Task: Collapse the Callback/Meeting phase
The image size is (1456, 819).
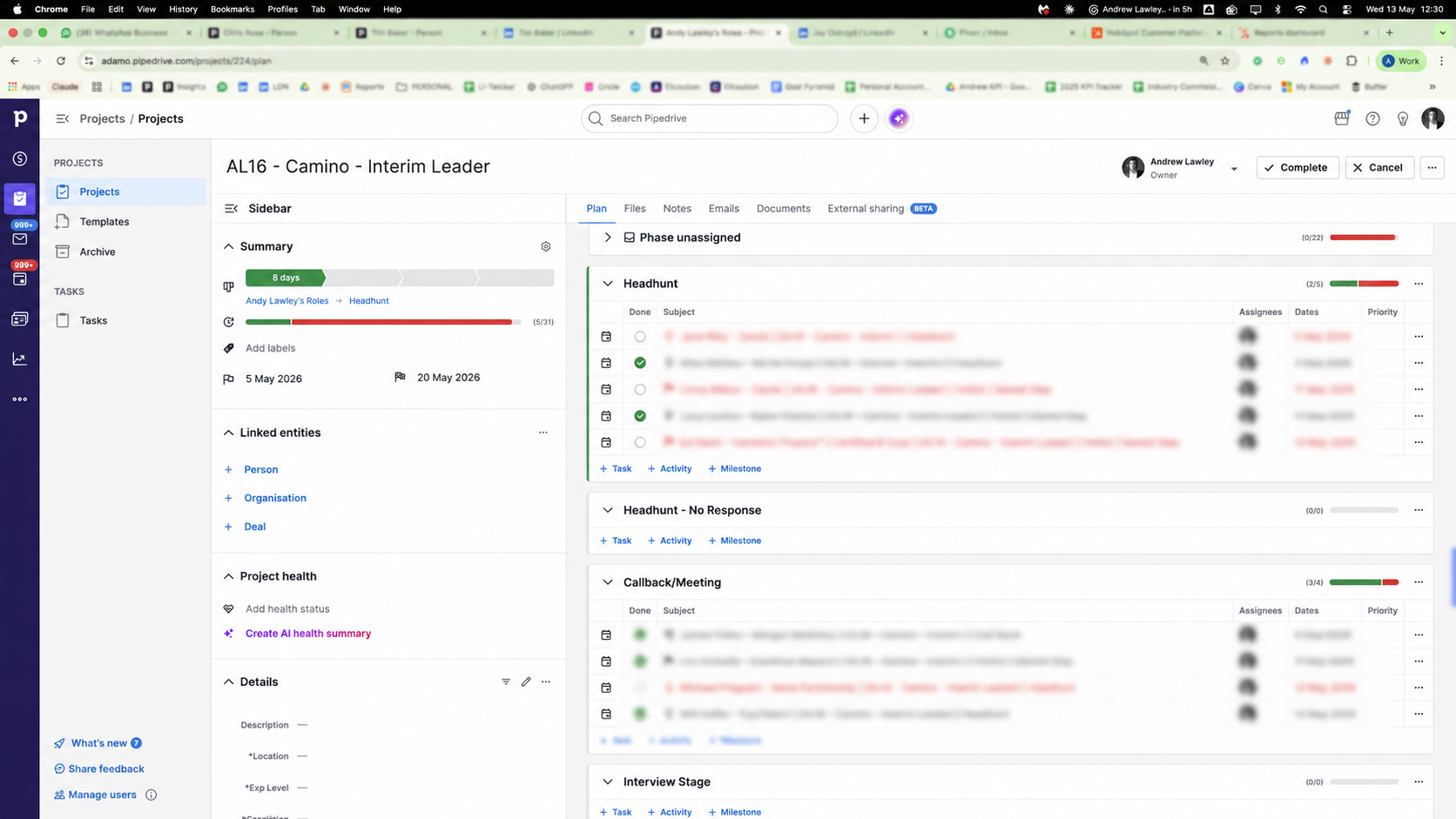Action: point(608,582)
